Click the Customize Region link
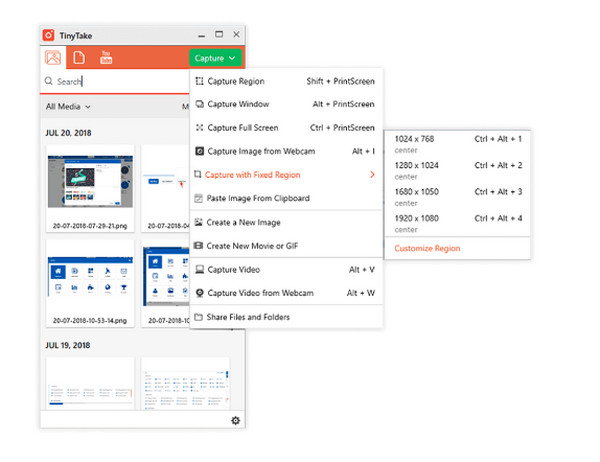Image resolution: width=600 pixels, height=462 pixels. [427, 248]
